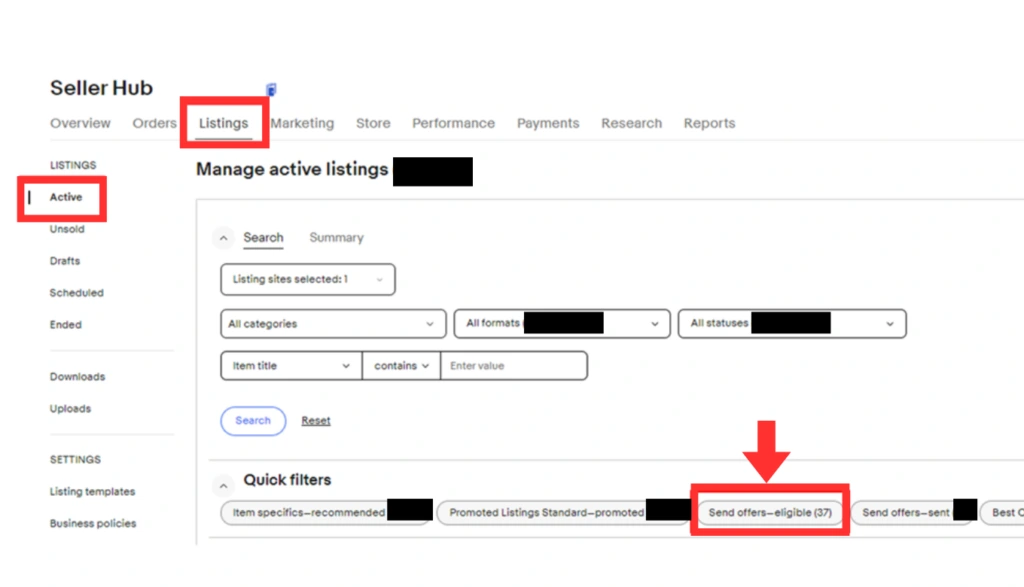Focus the Enter value text field
This screenshot has width=1024, height=587.
(x=514, y=366)
